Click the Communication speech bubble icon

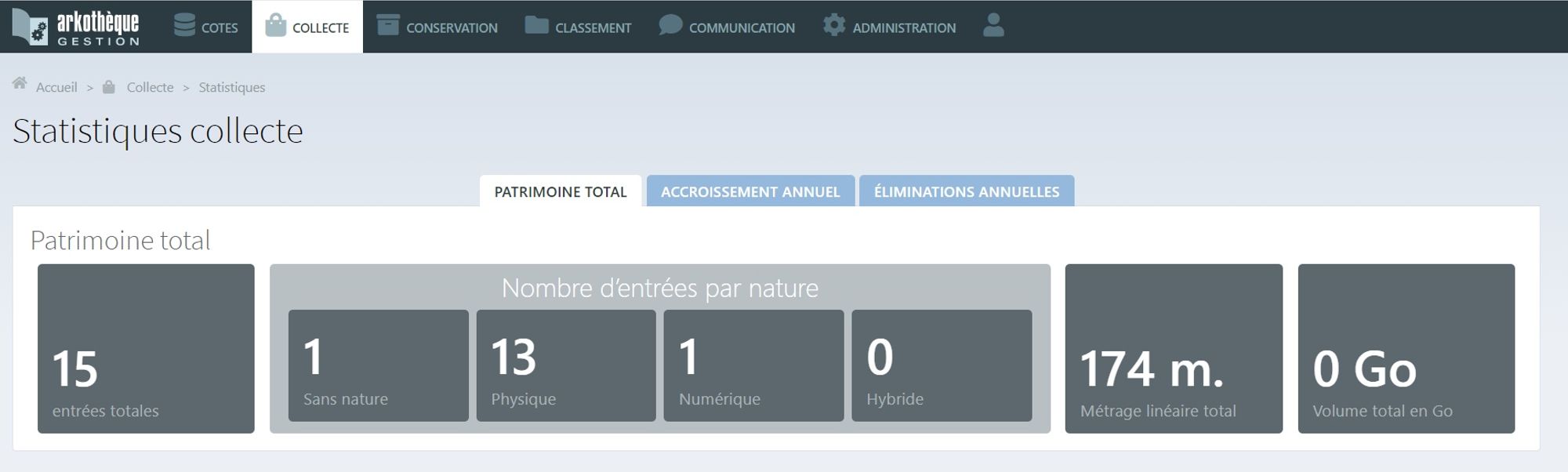coord(670,25)
